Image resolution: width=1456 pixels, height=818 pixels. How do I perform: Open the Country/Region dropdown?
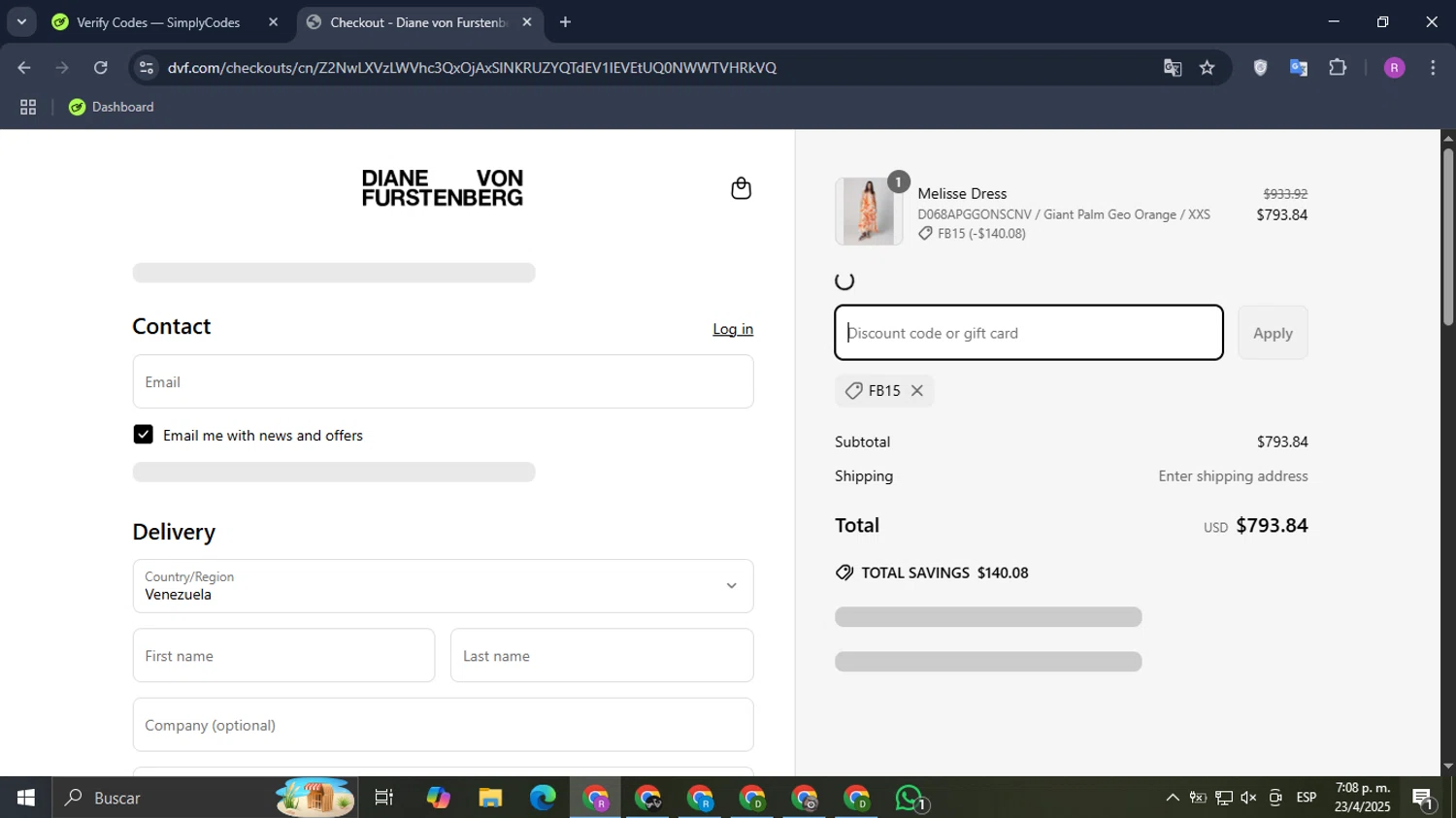tap(443, 586)
